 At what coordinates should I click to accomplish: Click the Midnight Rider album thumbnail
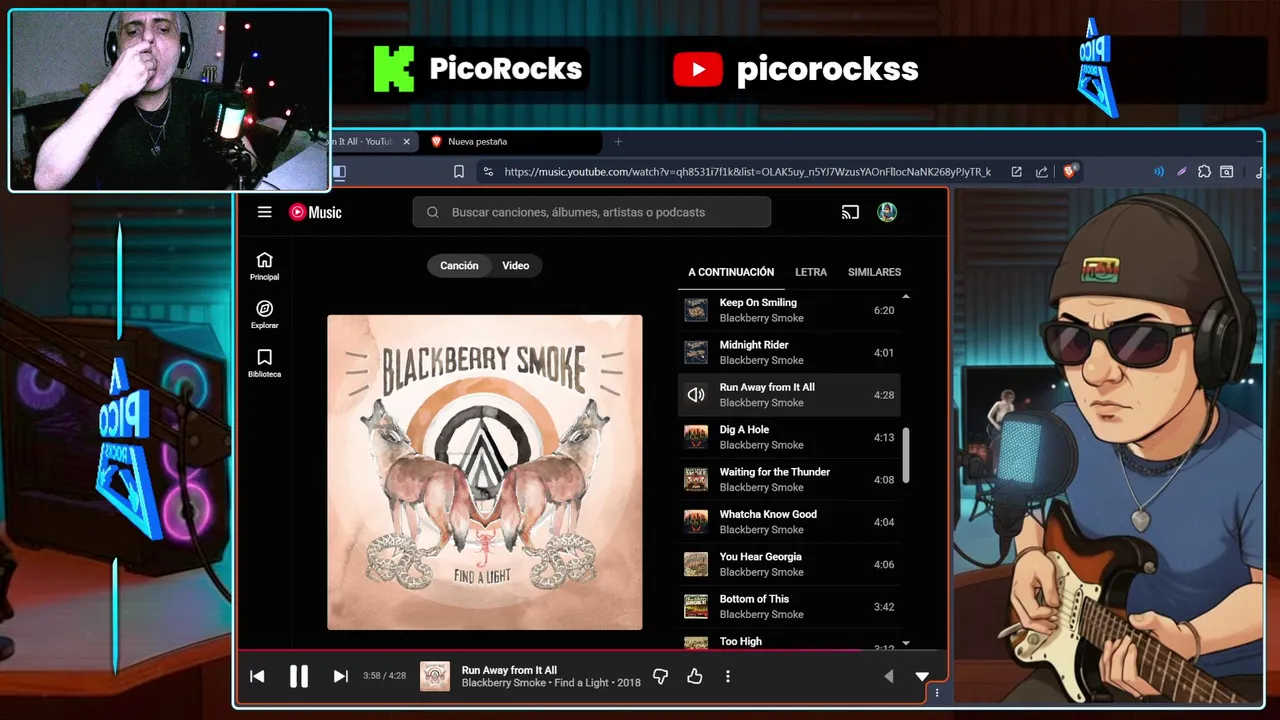click(696, 352)
